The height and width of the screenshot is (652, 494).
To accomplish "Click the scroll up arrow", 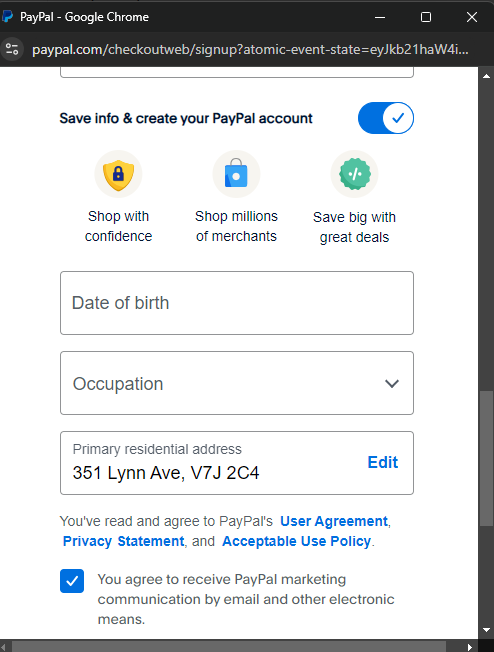I will click(x=486, y=76).
